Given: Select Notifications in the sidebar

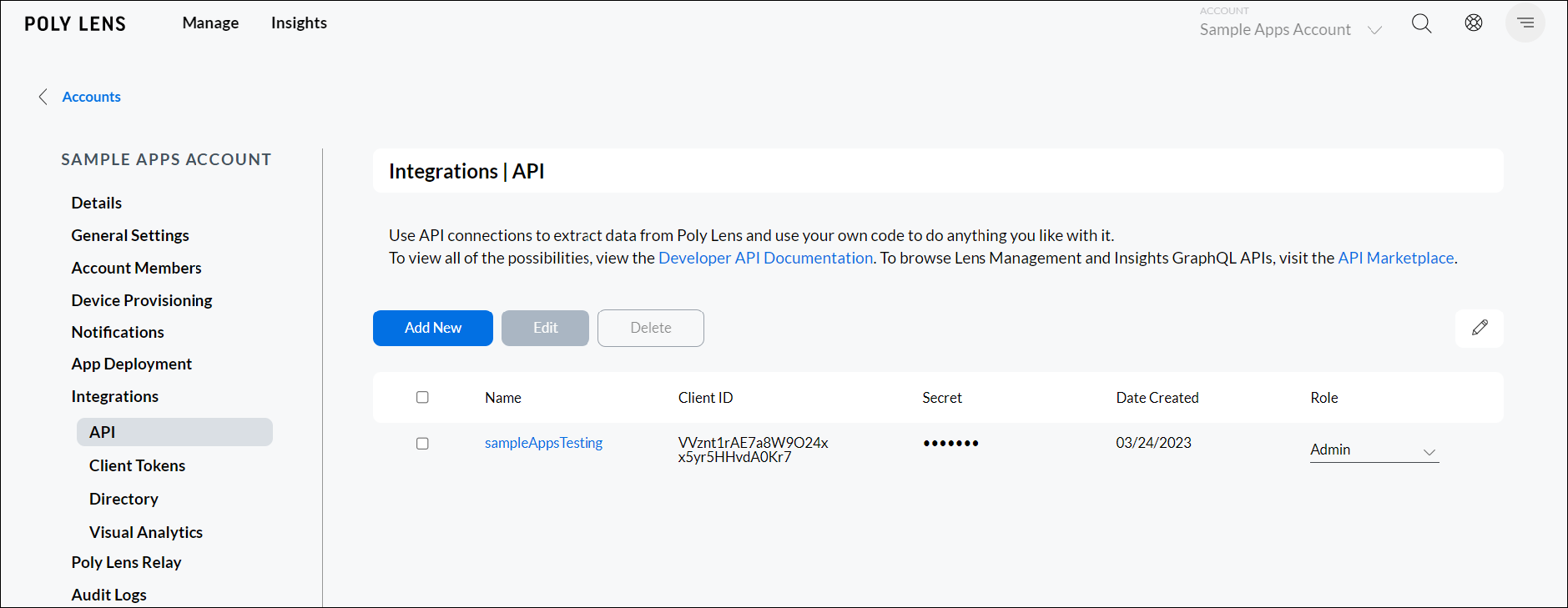Looking at the screenshot, I should click(118, 332).
